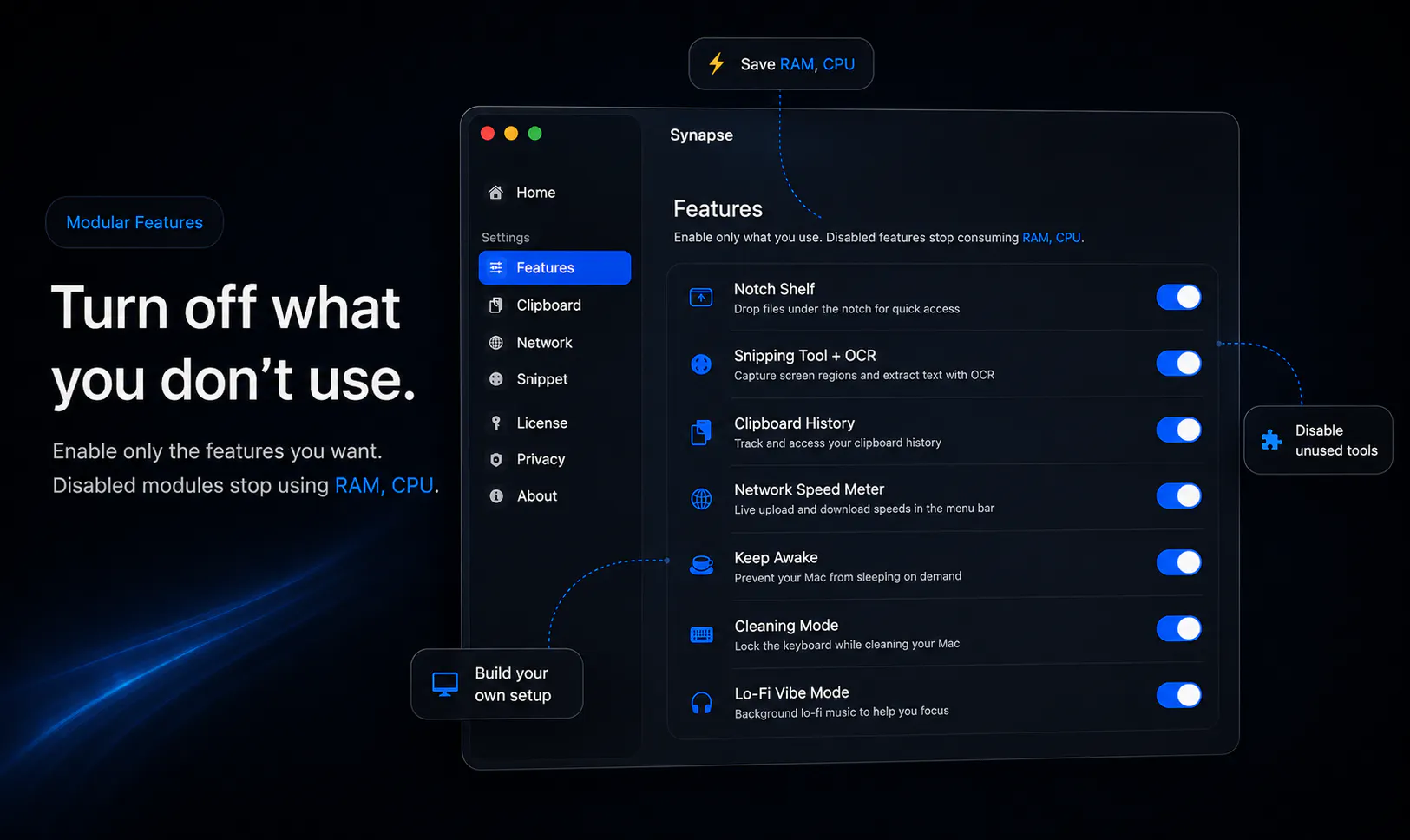Click the Cleaning Mode keyboard icon
This screenshot has height=840, width=1410.
click(x=701, y=634)
